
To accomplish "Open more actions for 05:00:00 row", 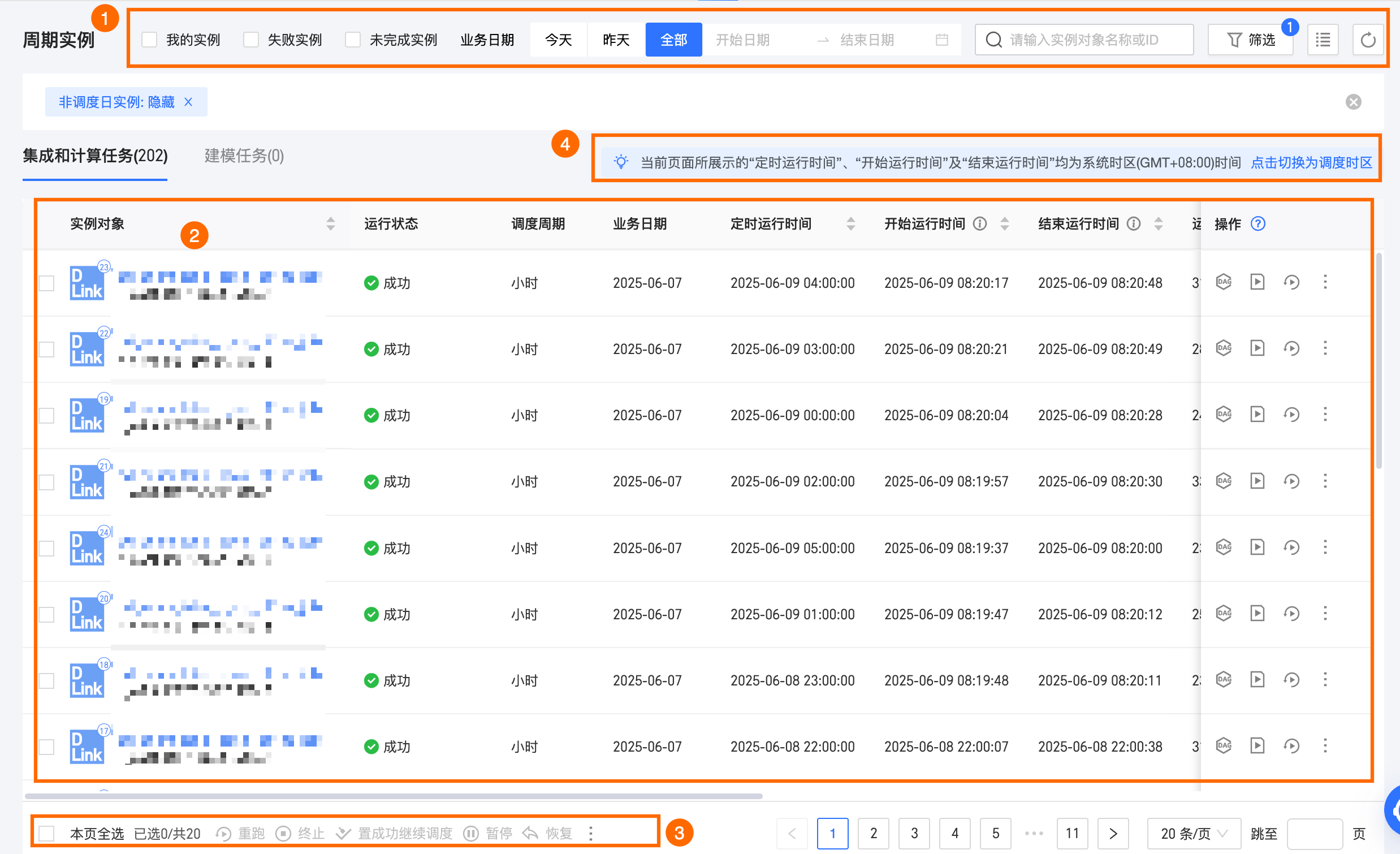I will [x=1325, y=547].
